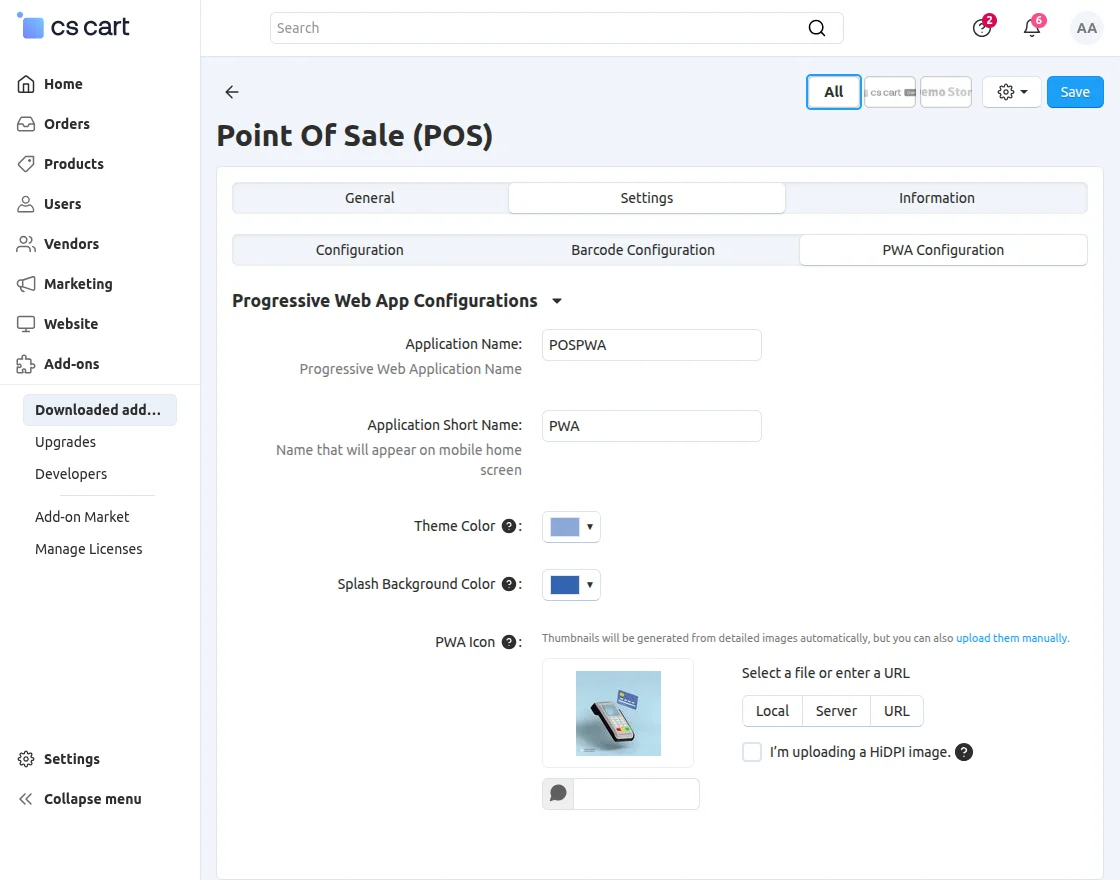Image resolution: width=1120 pixels, height=880 pixels.
Task: Choose URL upload option
Action: click(896, 711)
